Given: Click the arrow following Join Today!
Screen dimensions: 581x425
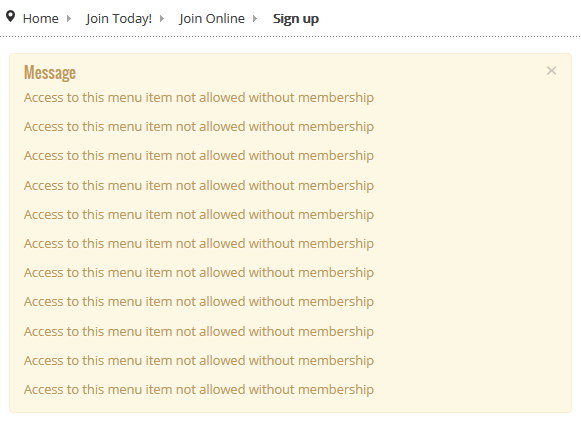Looking at the screenshot, I should 162,19.
